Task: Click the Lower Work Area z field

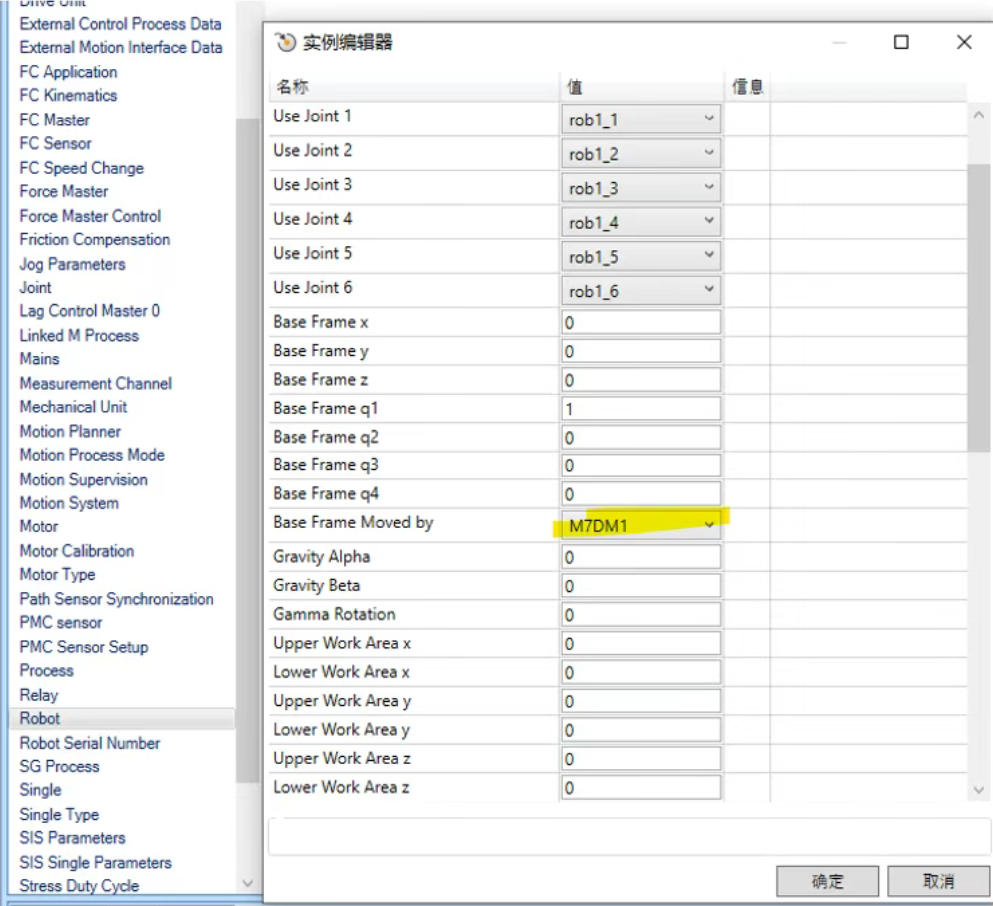Action: click(640, 788)
